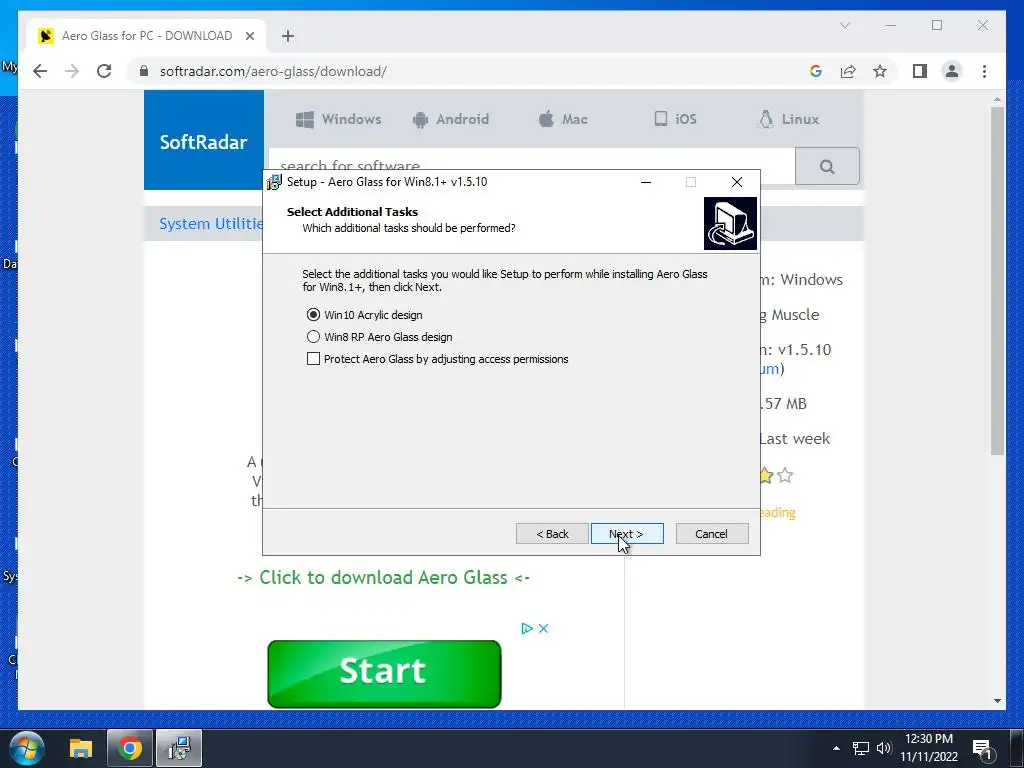This screenshot has height=768, width=1024.
Task: Select the Win10 Acrylic design radio button
Action: pos(313,315)
